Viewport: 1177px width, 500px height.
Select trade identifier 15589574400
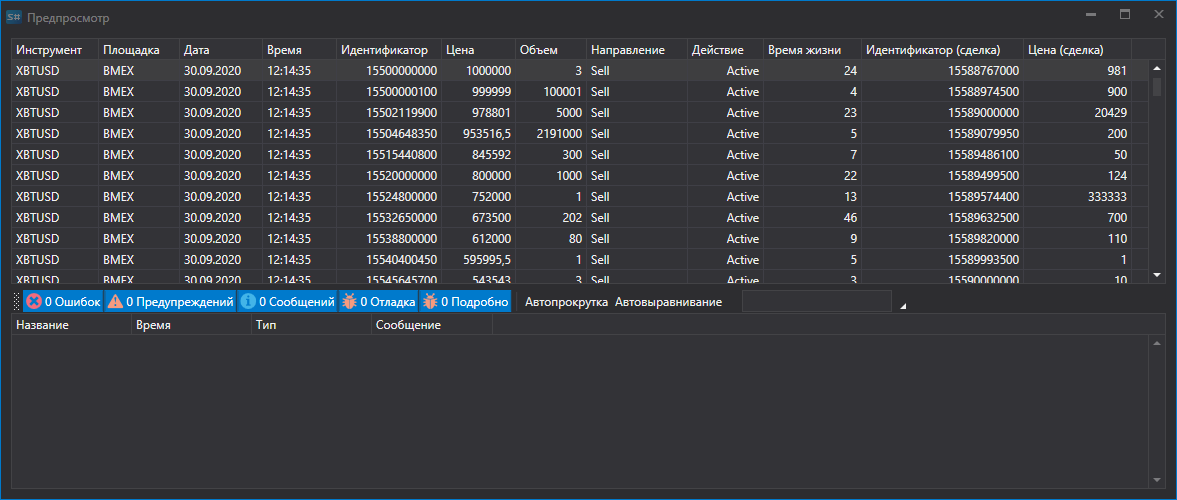tap(942, 197)
